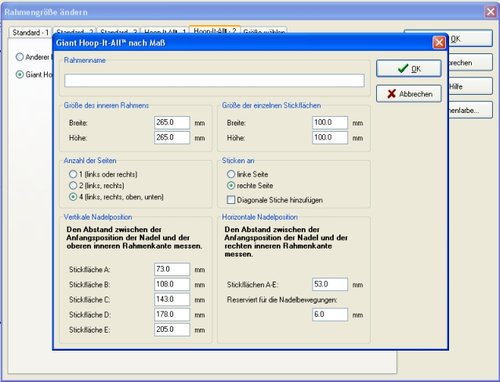Edit Stickfläche D value 178.0

pos(172,314)
